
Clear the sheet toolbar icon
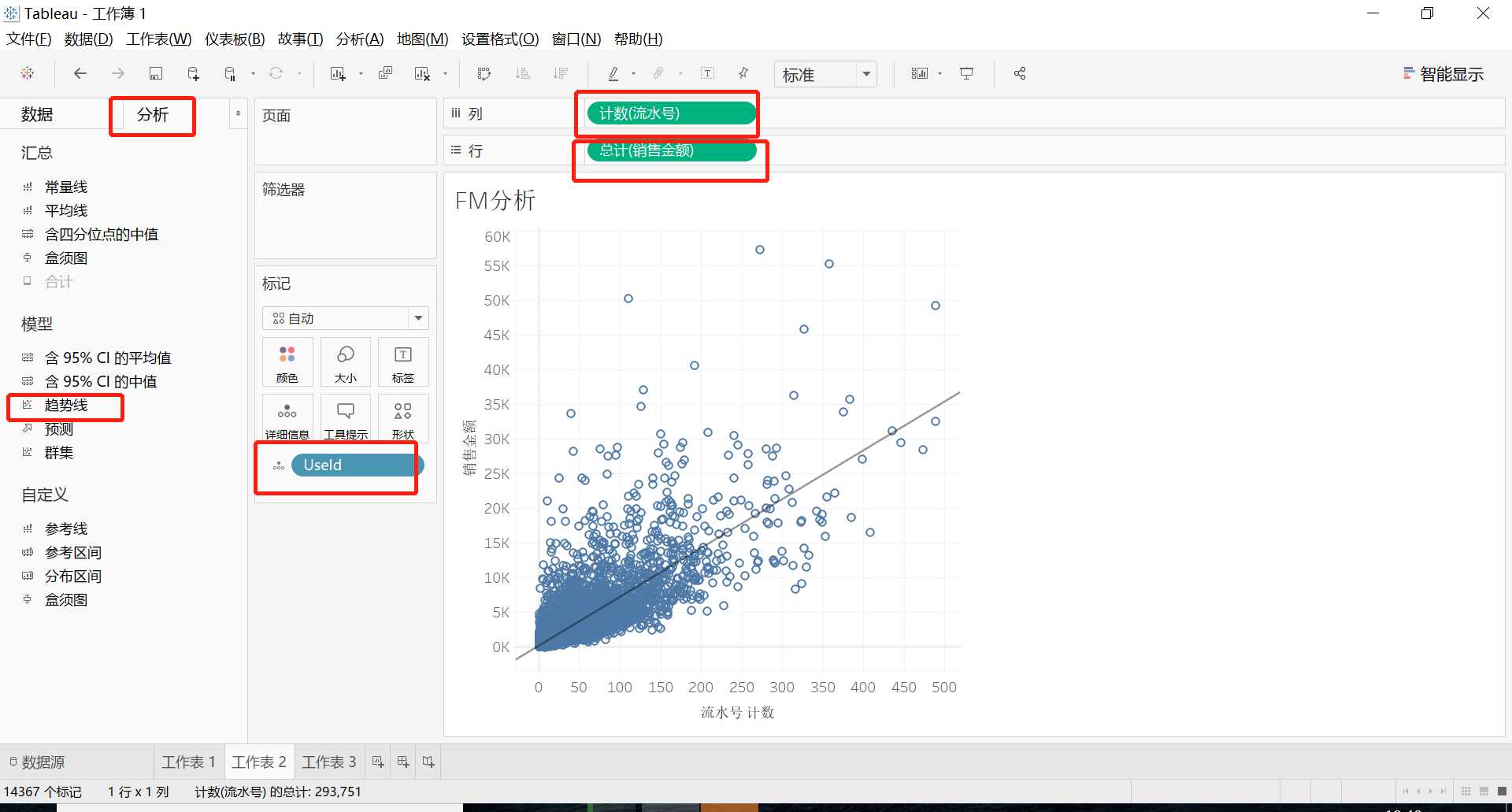tap(422, 73)
